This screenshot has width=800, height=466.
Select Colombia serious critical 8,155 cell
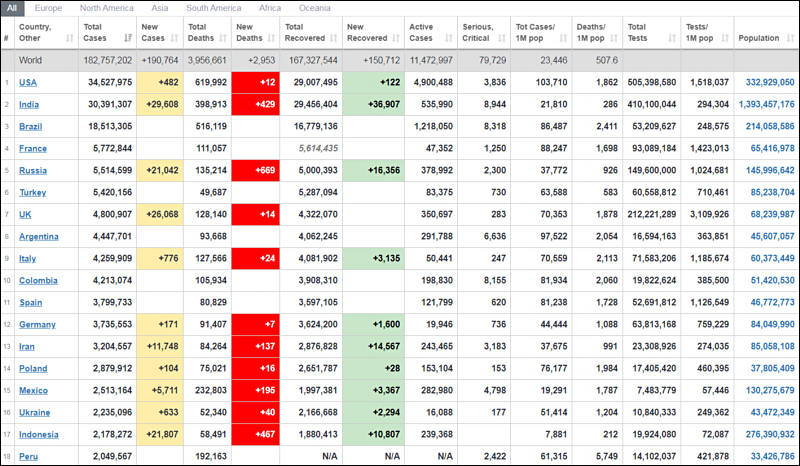pyautogui.click(x=484, y=280)
